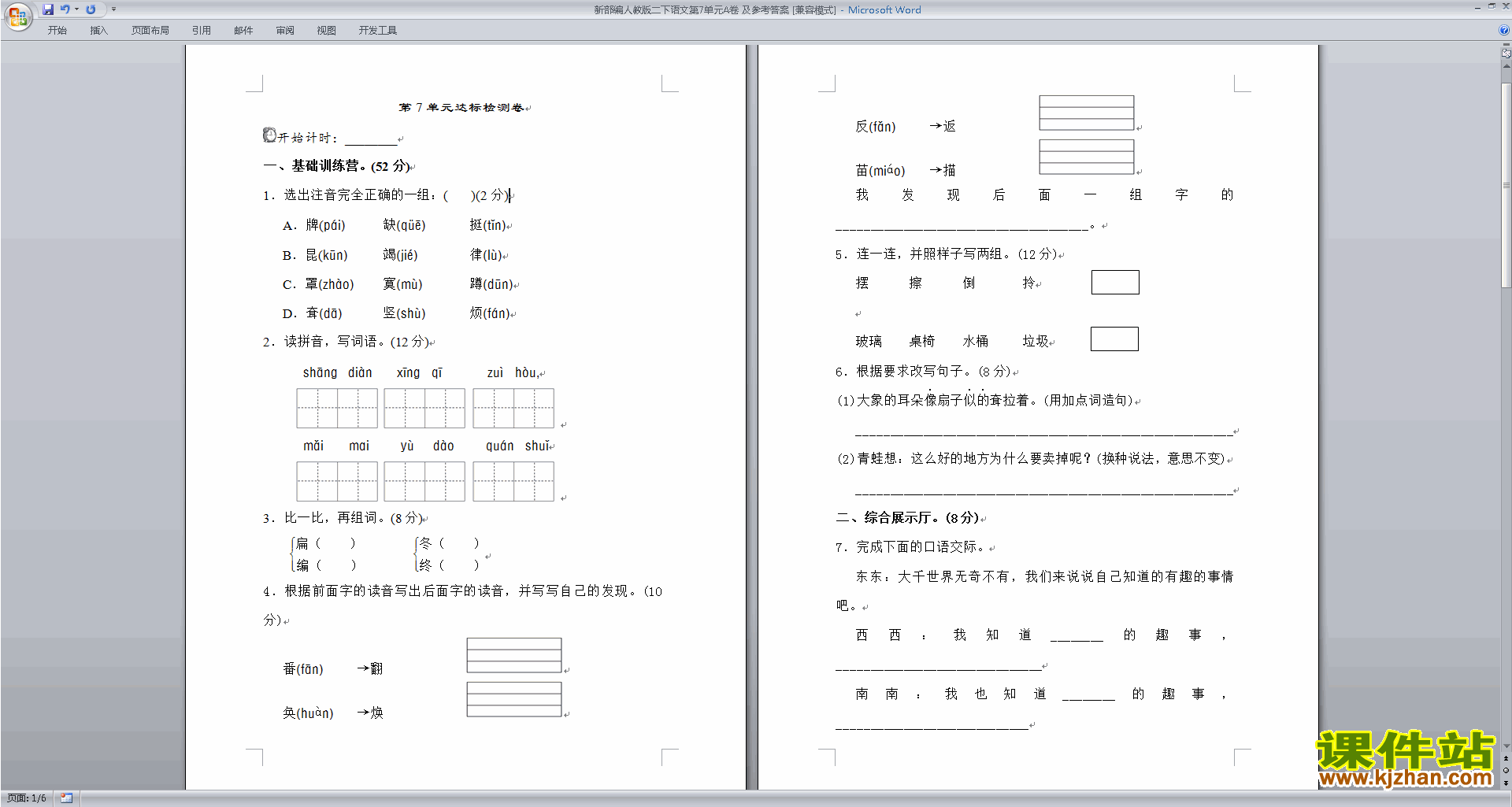The image size is (1512, 807).
Task: Expand the Undo history dropdown arrow
Action: click(x=76, y=9)
